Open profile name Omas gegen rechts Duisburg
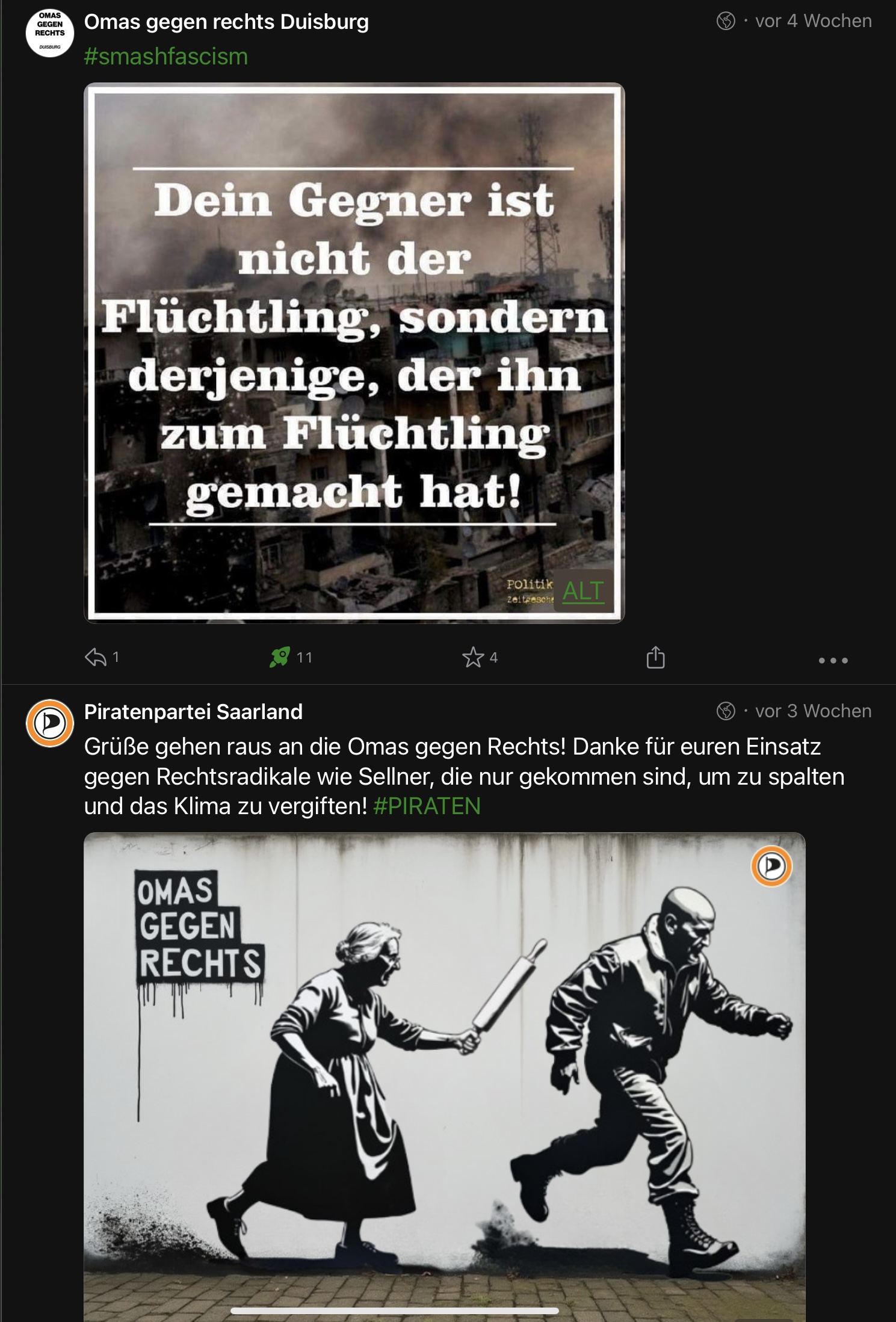This screenshot has width=896, height=1322. click(x=226, y=22)
